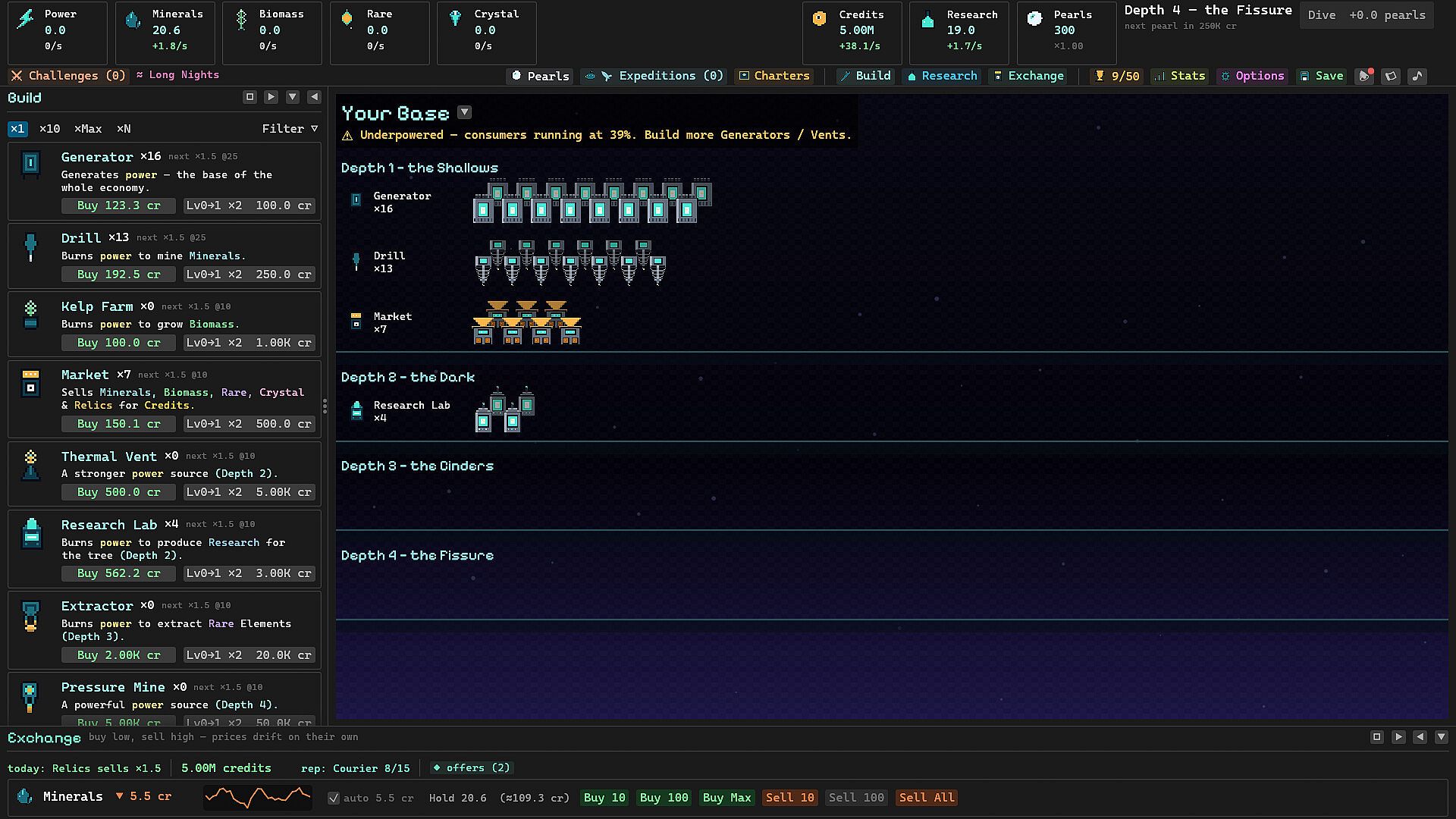Click the Rare resource icon at top
1456x819 pixels.
tap(347, 20)
